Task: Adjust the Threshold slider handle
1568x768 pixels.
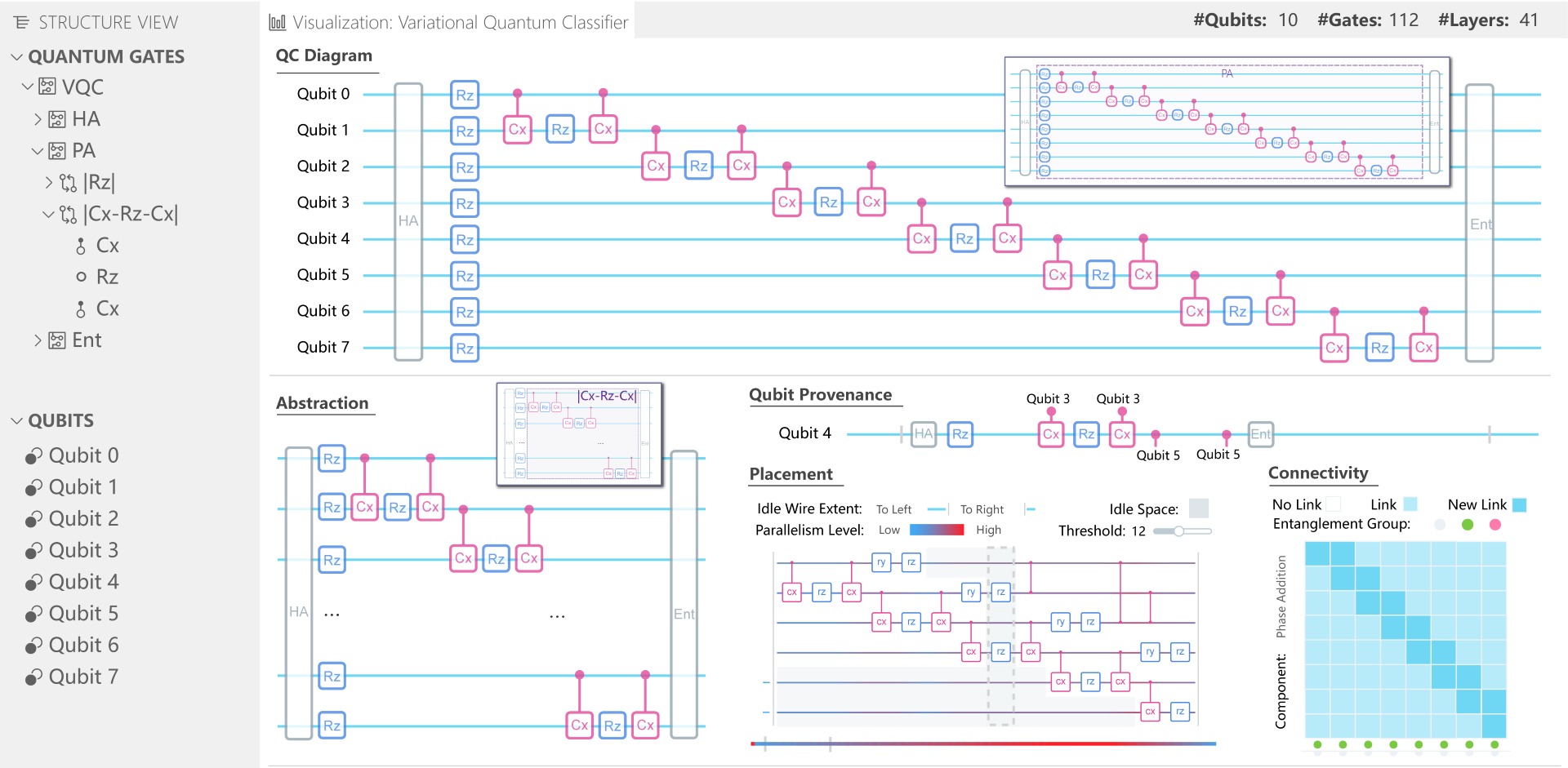Action: [x=1179, y=531]
